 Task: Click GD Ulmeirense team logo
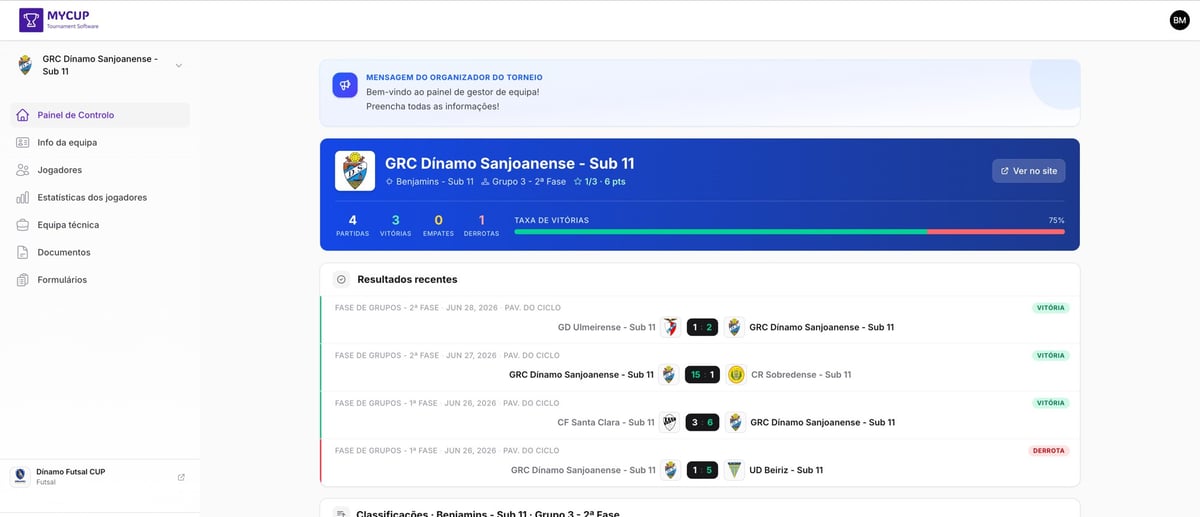[x=671, y=327]
